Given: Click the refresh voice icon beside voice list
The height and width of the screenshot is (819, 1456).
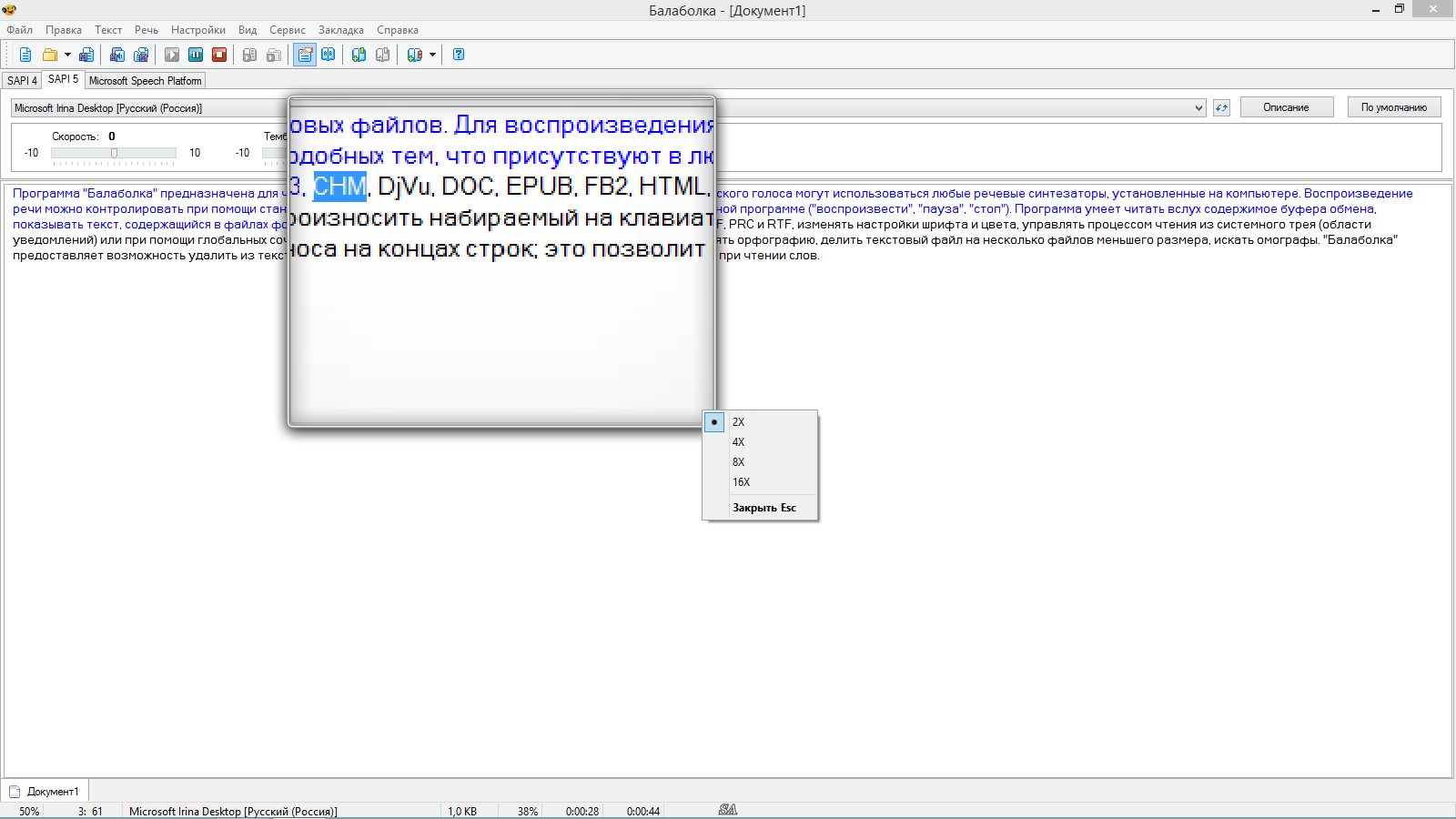Looking at the screenshot, I should [x=1221, y=108].
